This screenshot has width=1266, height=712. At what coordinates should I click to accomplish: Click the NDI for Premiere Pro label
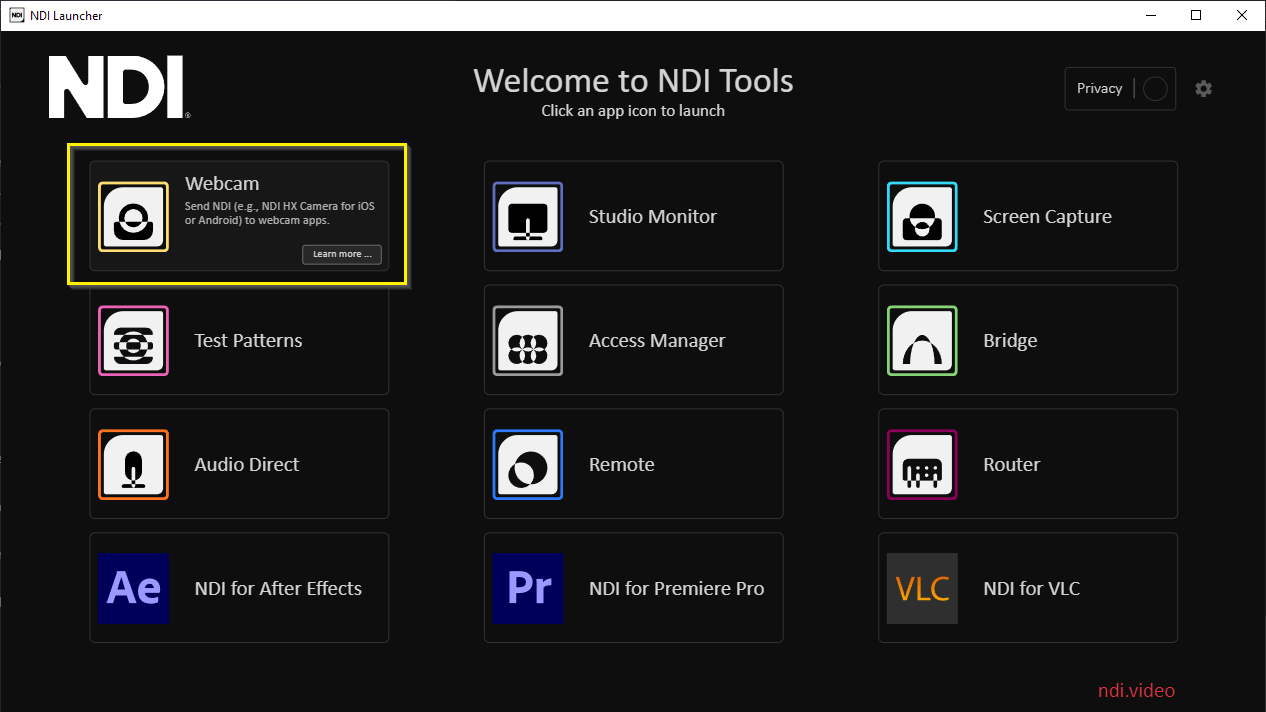click(x=677, y=589)
